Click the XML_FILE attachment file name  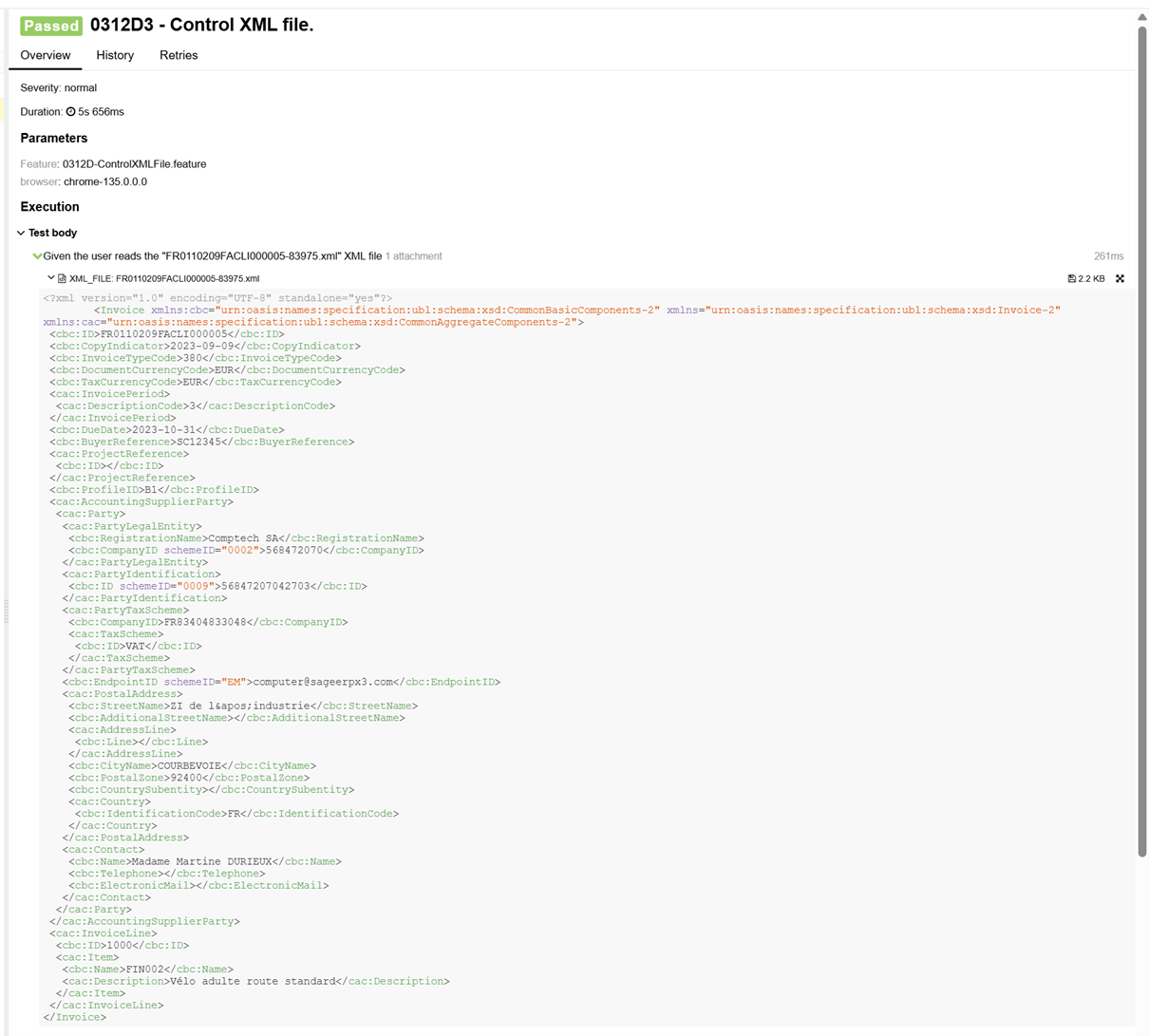164,279
